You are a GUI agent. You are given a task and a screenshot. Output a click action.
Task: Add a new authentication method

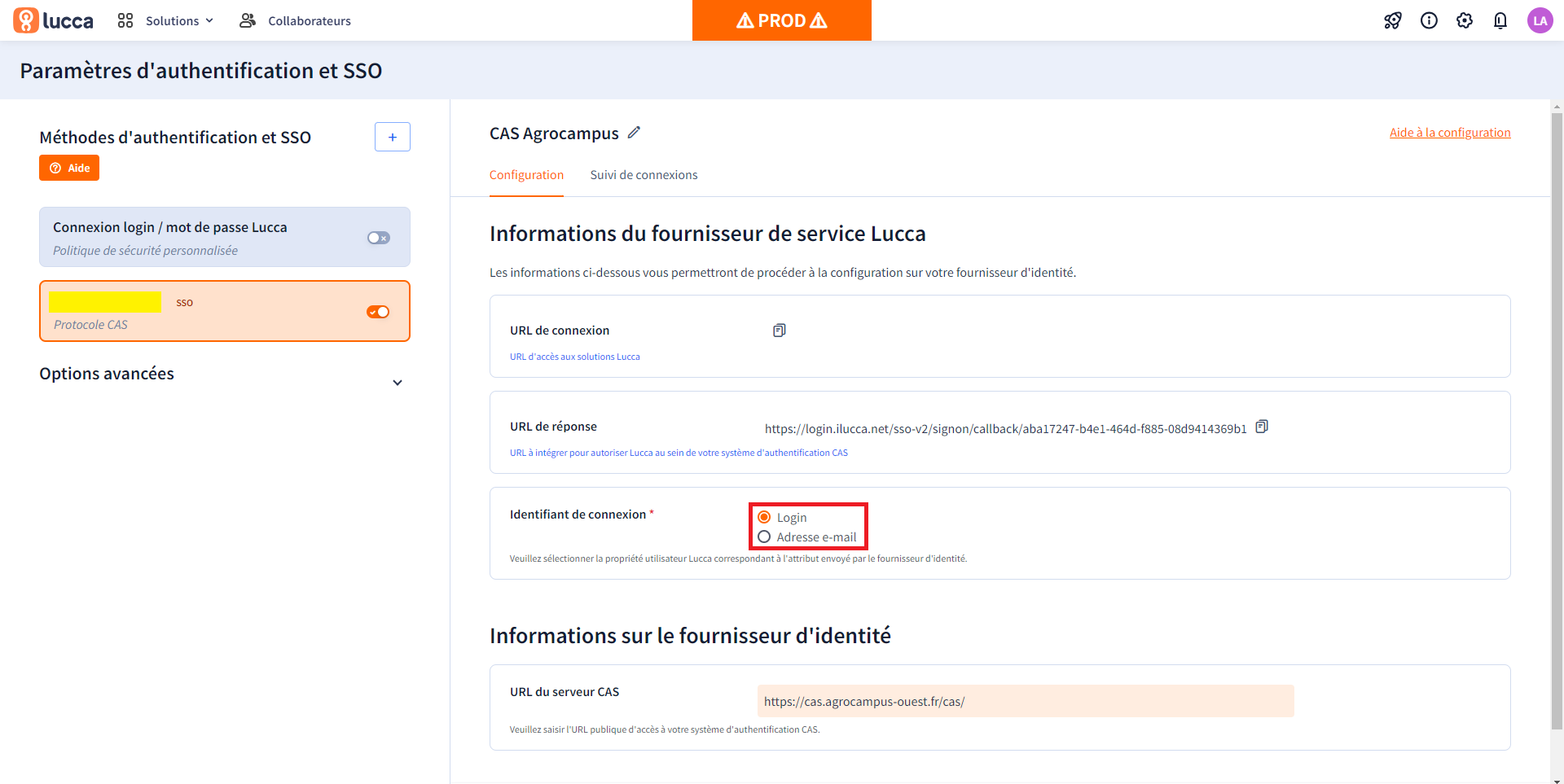point(393,137)
